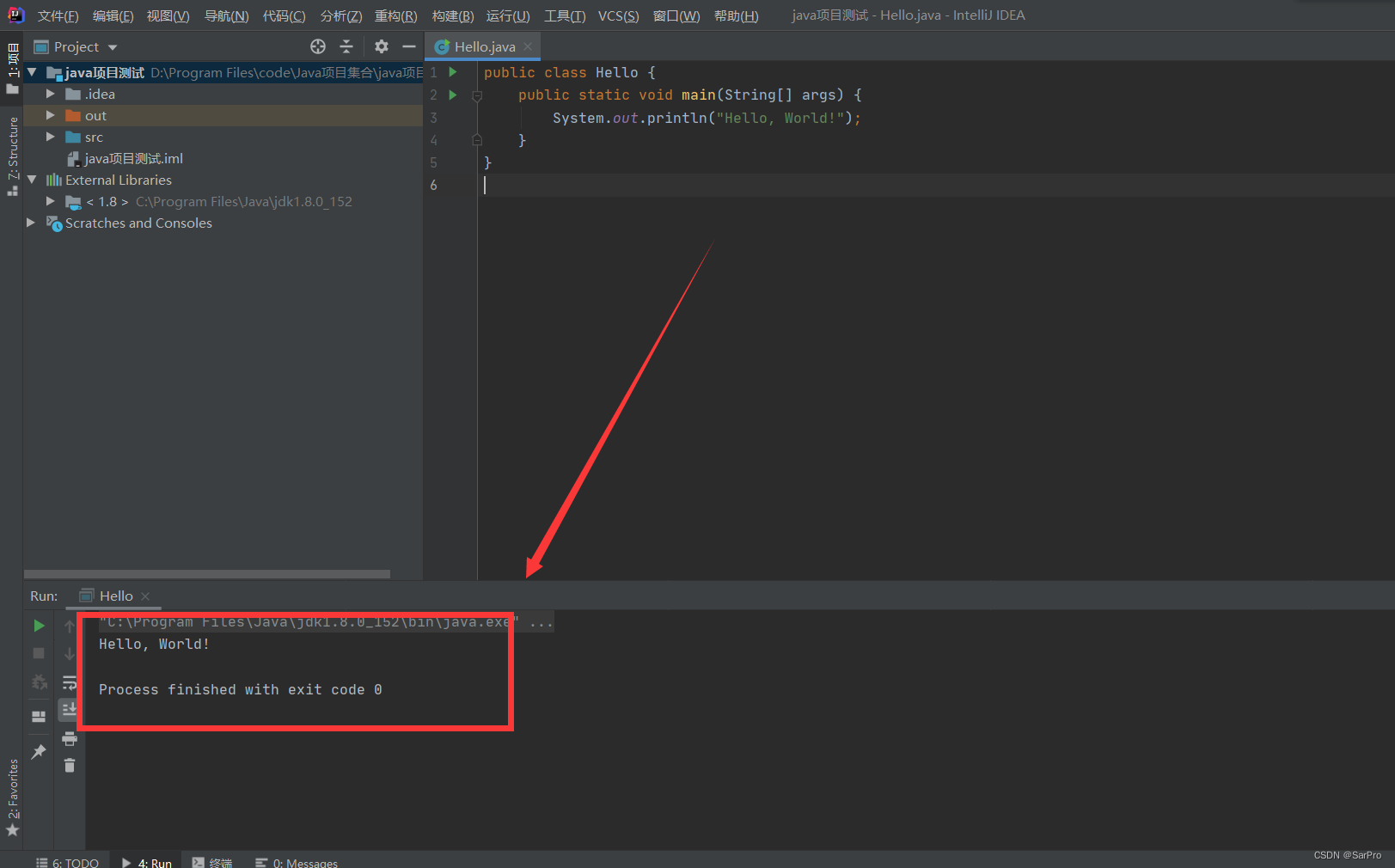Click Scroll from Source locate icon

[318, 46]
